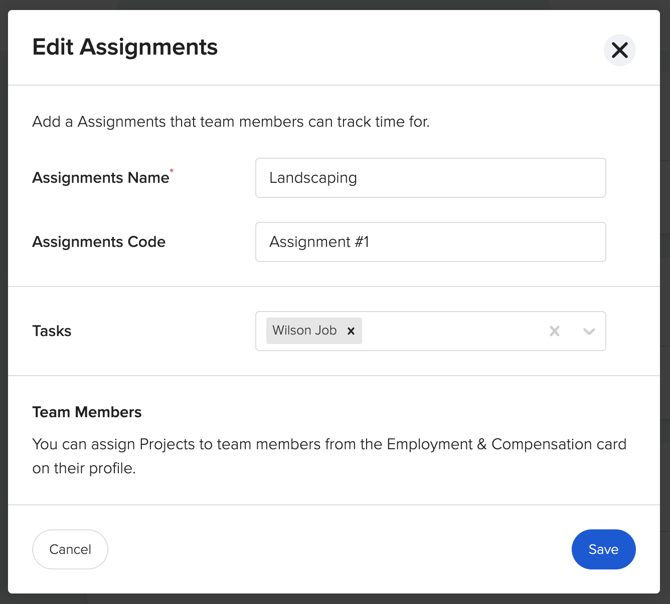Click the Edit Assignments title
670x604 pixels.
pos(125,47)
